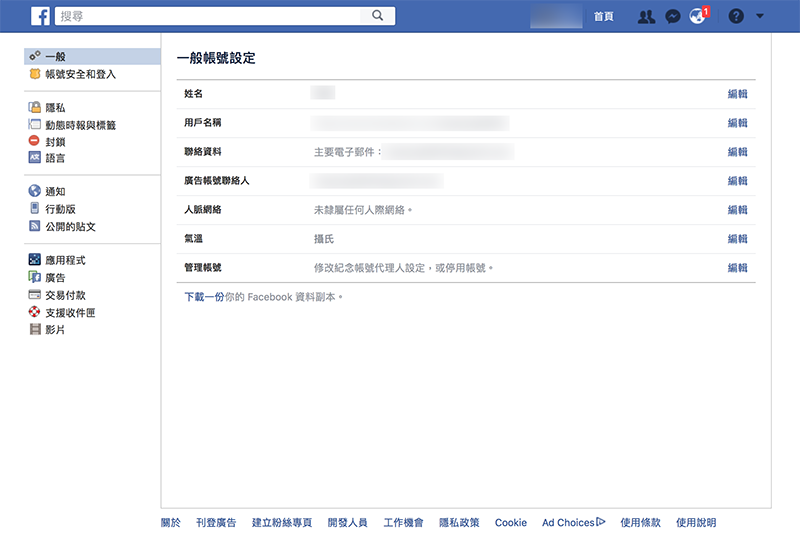Open the 通知 settings tab

pyautogui.click(x=55, y=192)
